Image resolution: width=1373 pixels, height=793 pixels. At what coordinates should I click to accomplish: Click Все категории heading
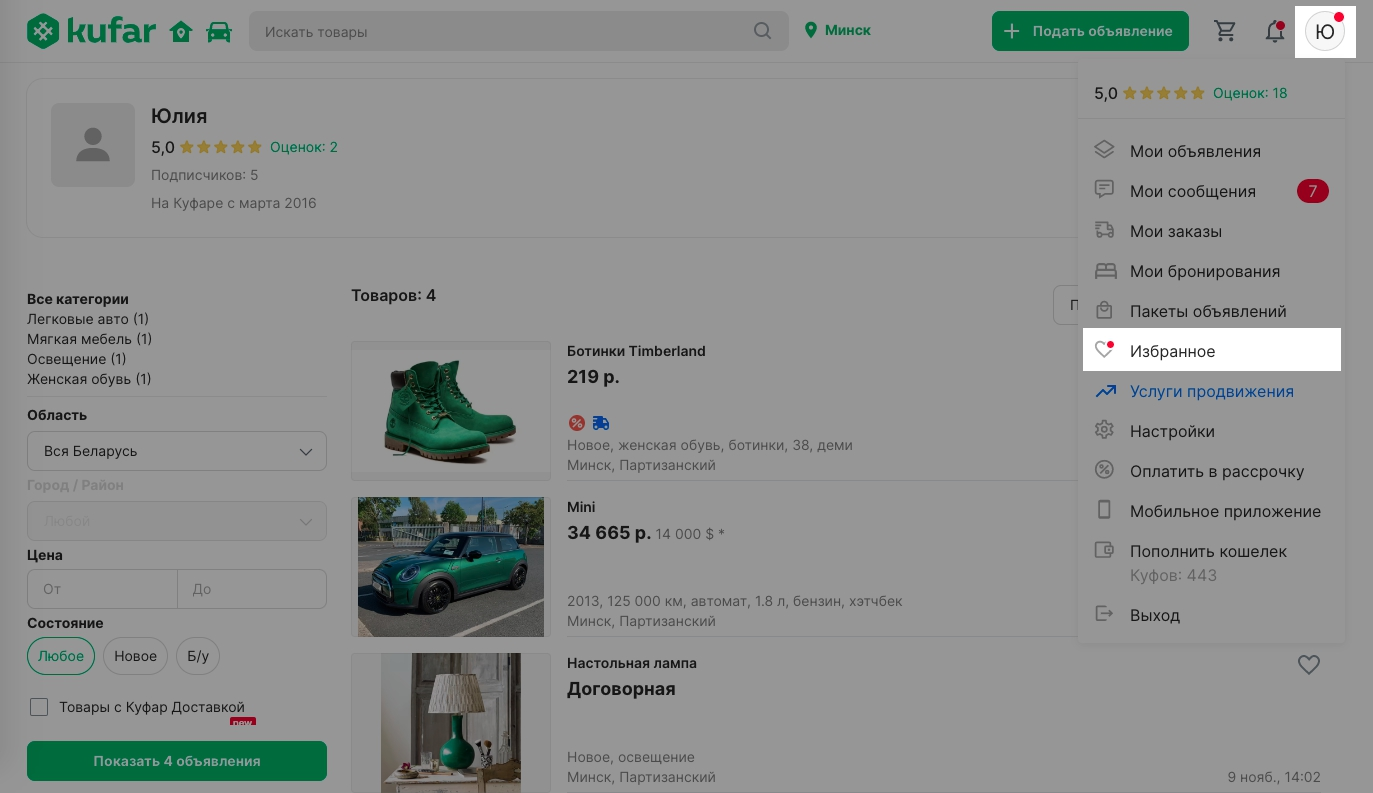tap(78, 299)
